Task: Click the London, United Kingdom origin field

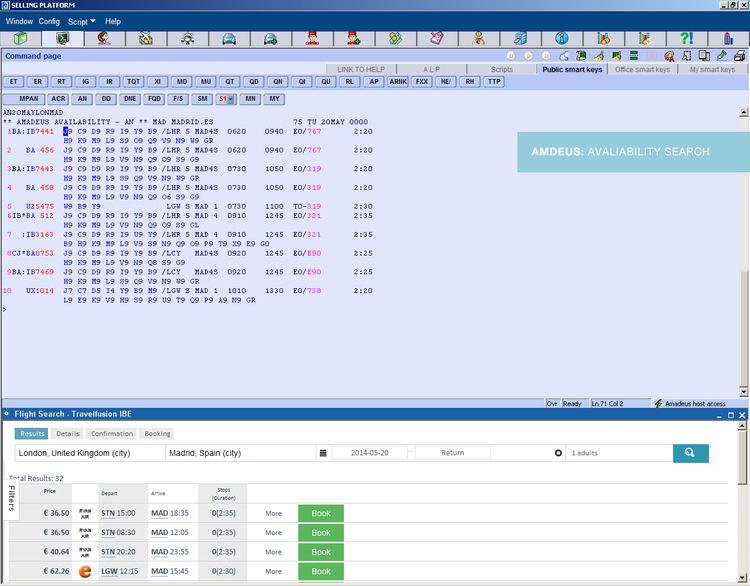Action: click(90, 453)
